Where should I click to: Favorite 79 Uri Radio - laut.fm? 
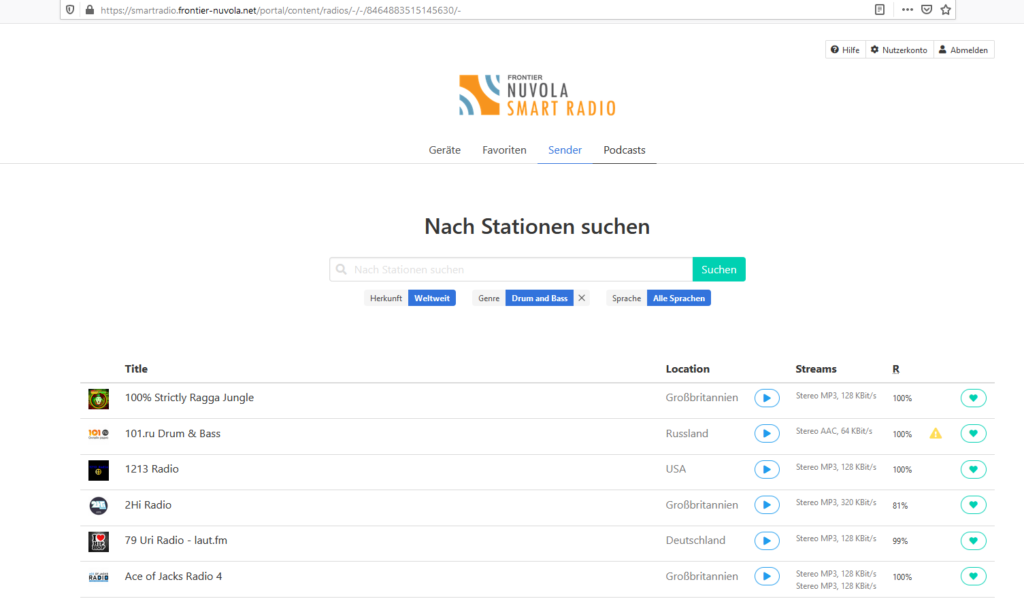pos(973,540)
